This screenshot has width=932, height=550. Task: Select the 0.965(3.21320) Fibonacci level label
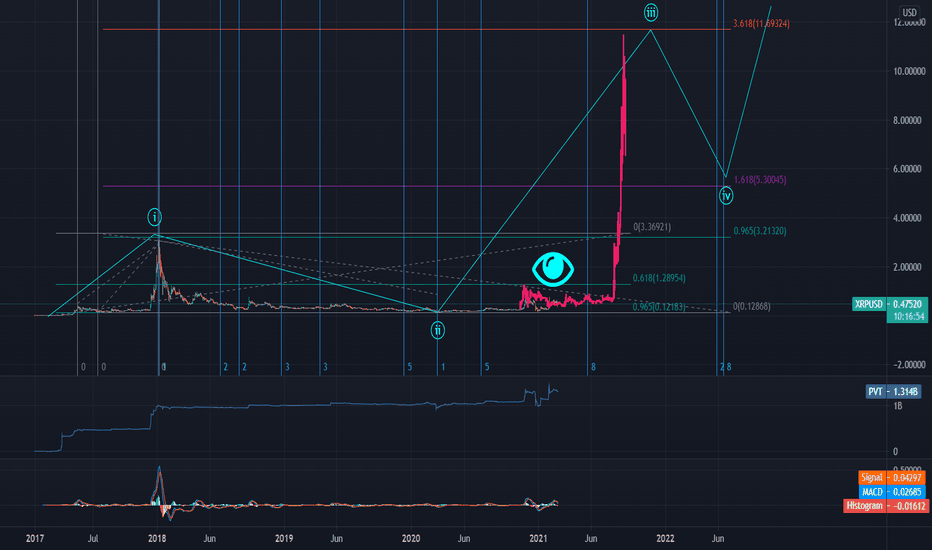pyautogui.click(x=760, y=231)
